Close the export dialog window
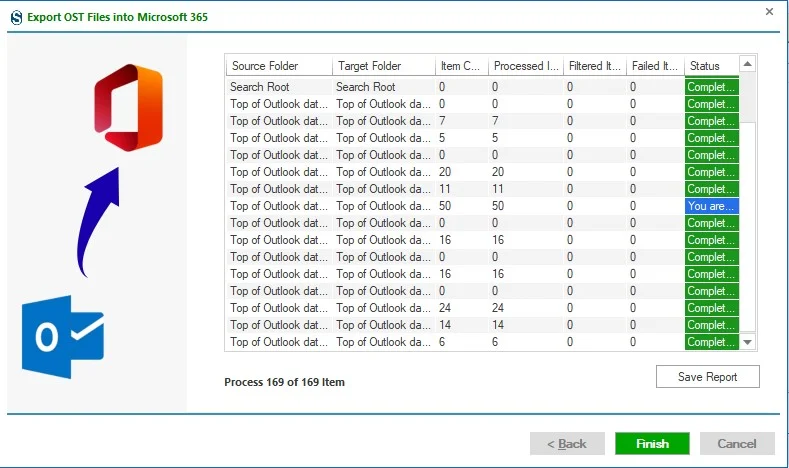Screen dimensions: 789x468 click(x=769, y=12)
